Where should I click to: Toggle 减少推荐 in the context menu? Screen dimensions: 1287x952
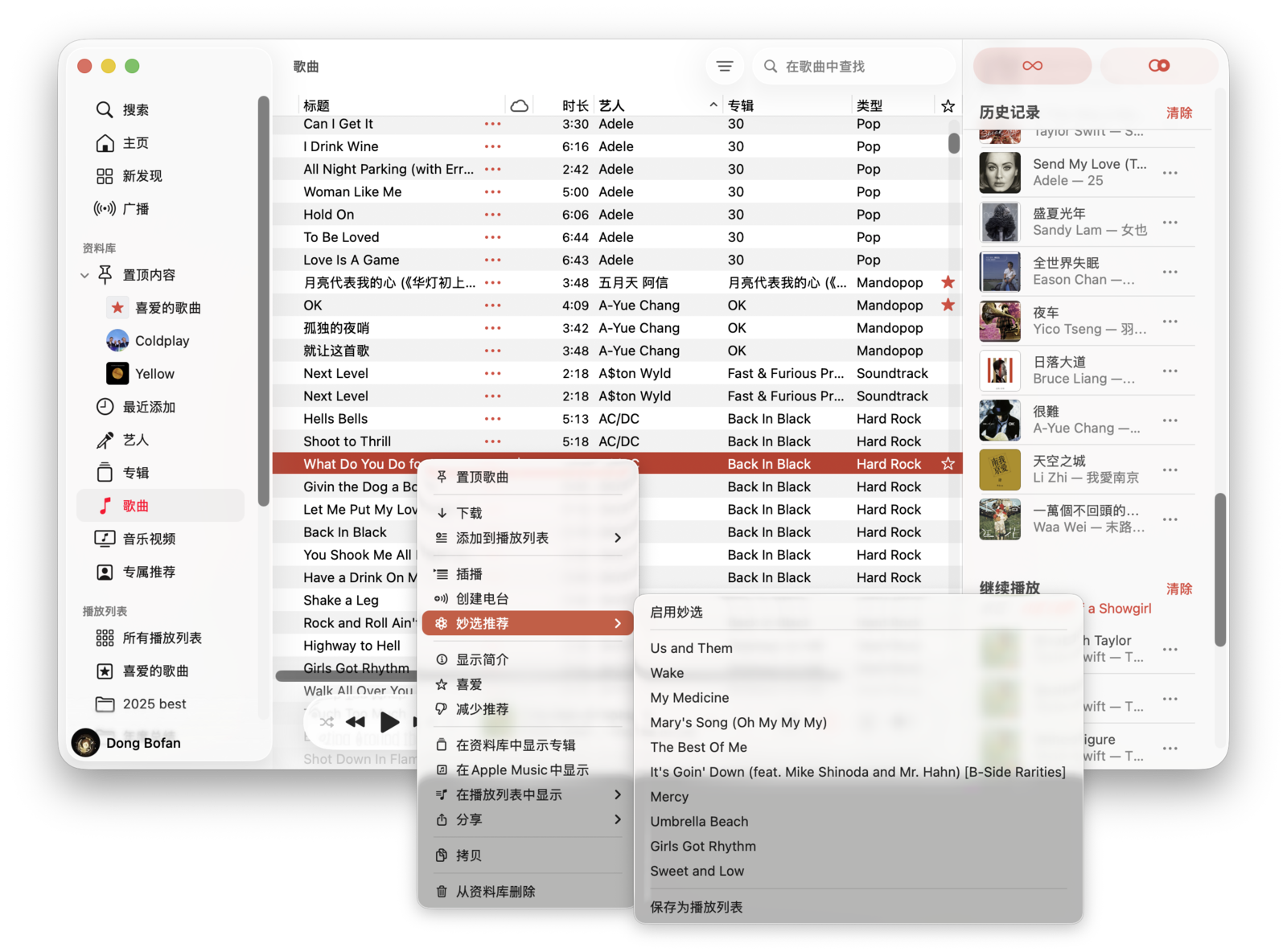(528, 708)
